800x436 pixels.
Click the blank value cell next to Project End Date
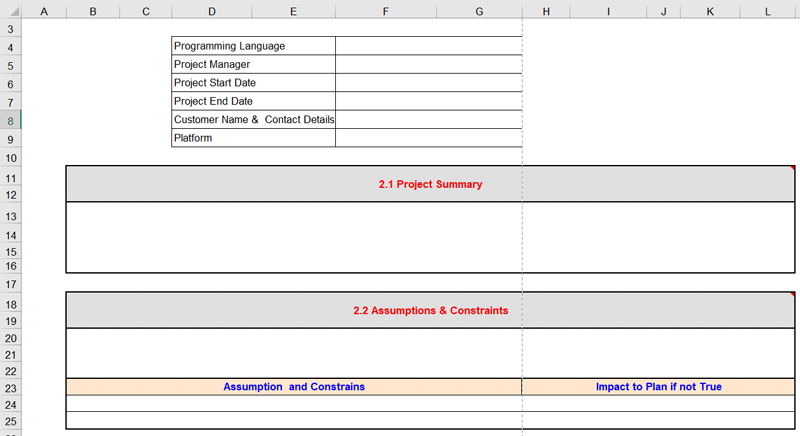tap(428, 101)
